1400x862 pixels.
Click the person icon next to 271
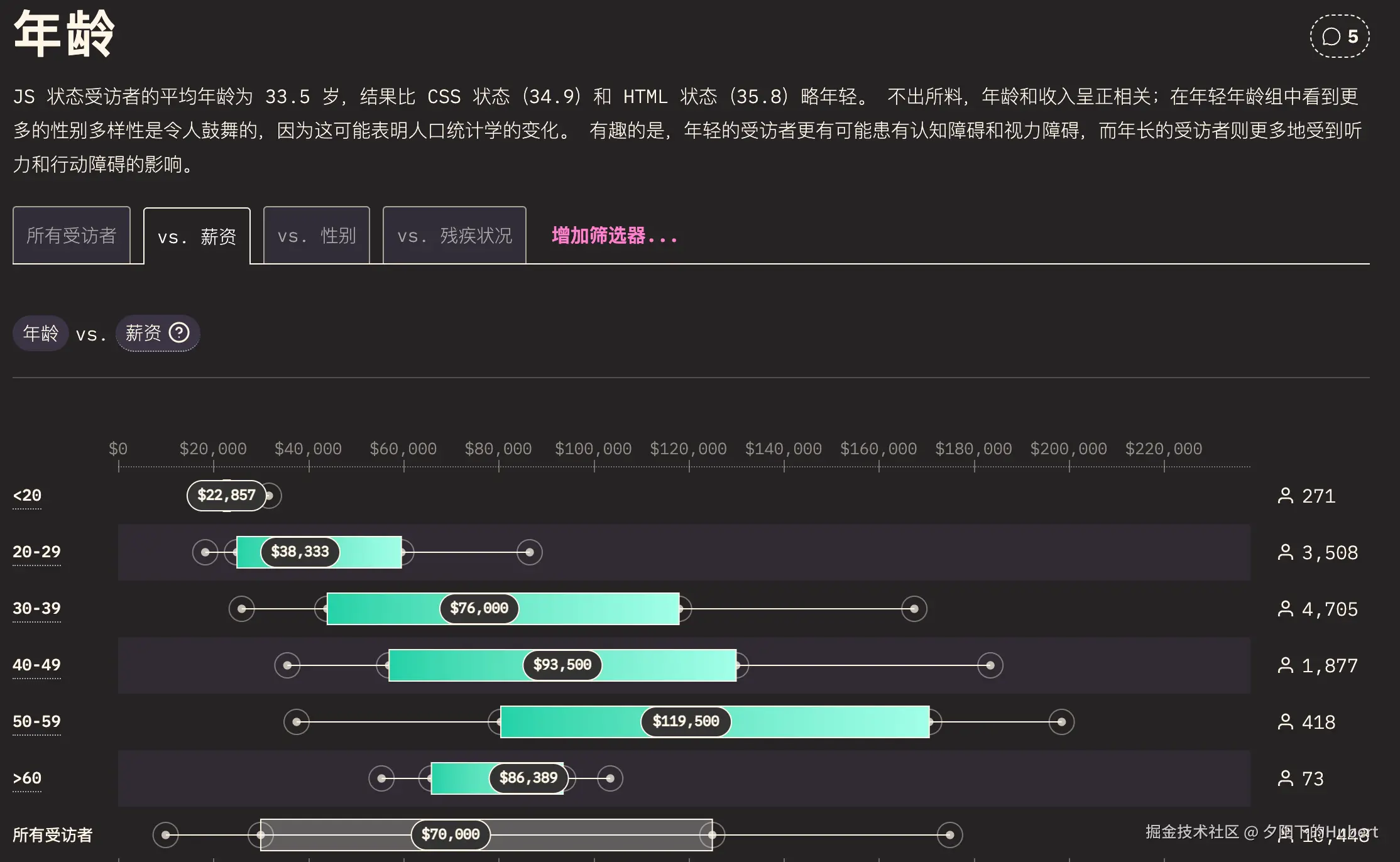pos(1285,496)
